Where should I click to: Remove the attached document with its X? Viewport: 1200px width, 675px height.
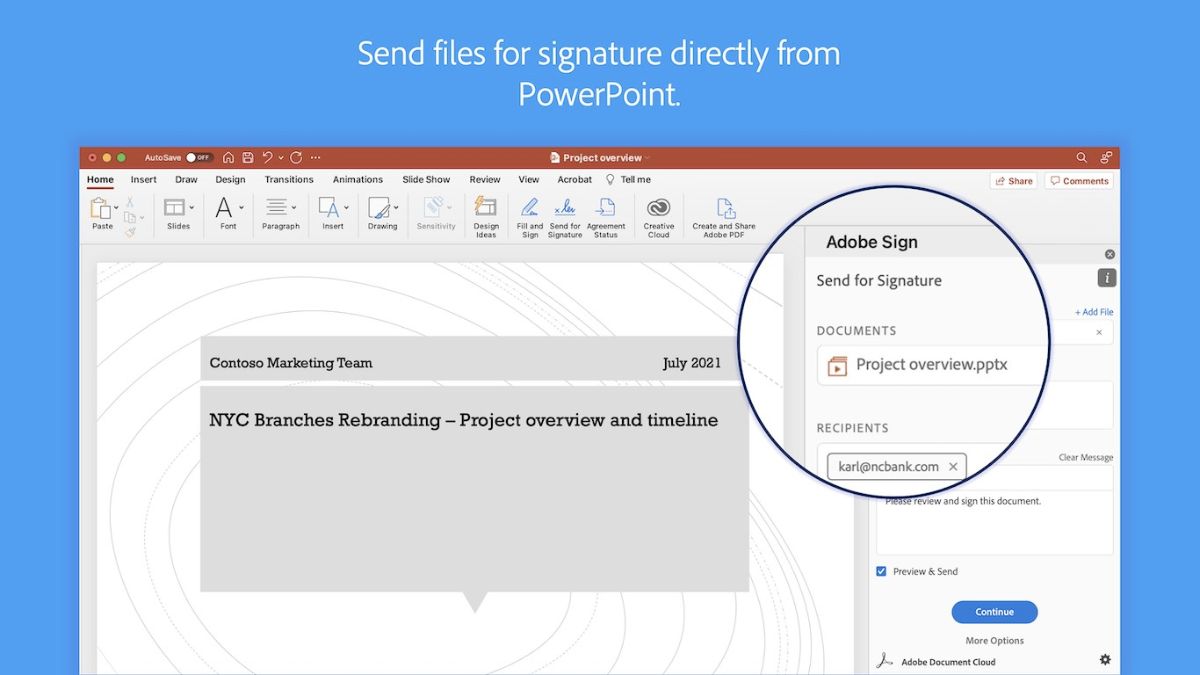click(x=1099, y=332)
